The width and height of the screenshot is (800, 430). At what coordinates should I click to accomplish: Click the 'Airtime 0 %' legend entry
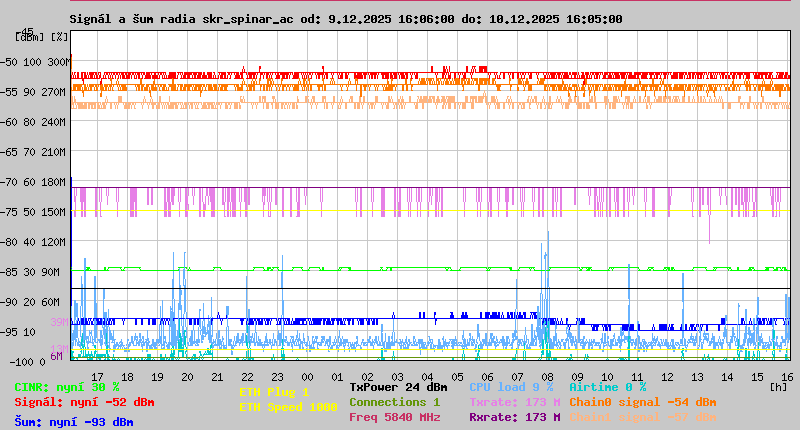tap(608, 387)
